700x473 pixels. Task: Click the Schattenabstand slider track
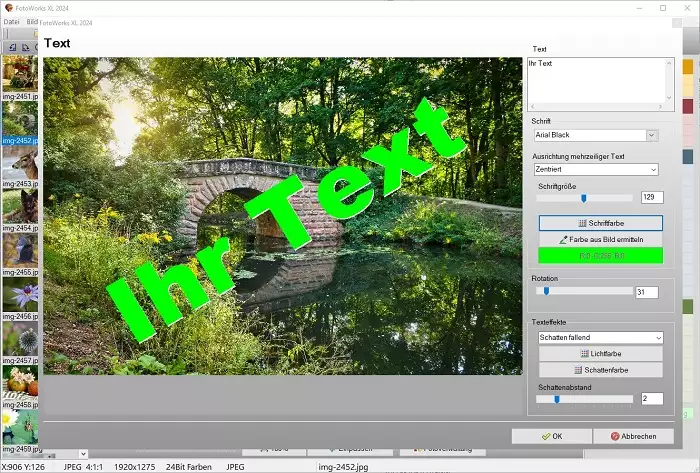click(x=585, y=399)
